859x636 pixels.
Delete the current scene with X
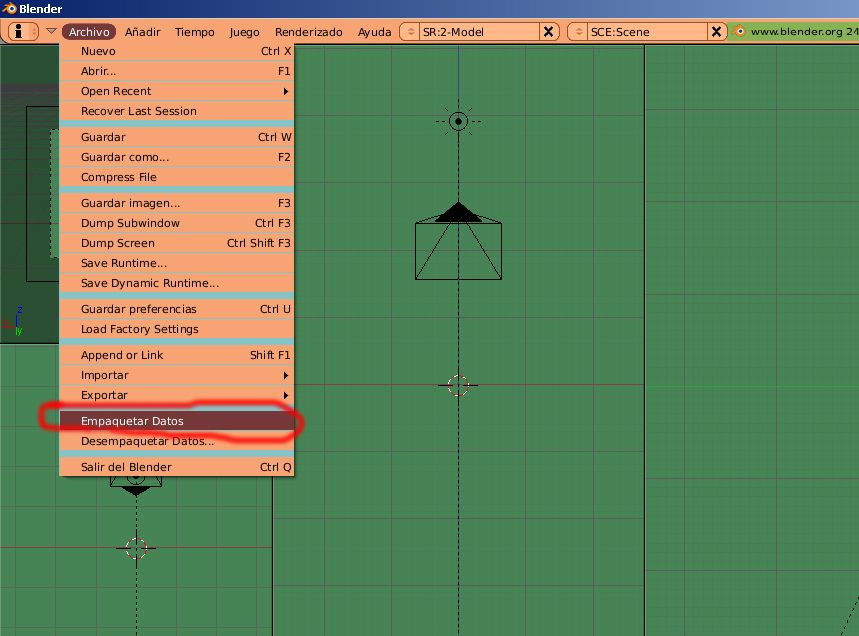[717, 32]
